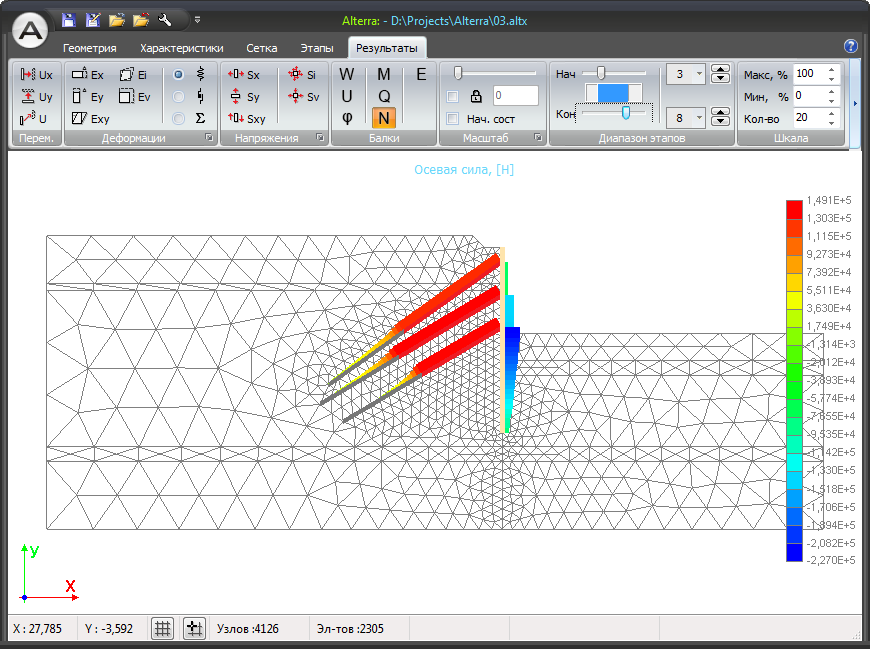Image resolution: width=870 pixels, height=649 pixels.
Task: Show Sv volumetric stress results
Action: pyautogui.click(x=304, y=97)
